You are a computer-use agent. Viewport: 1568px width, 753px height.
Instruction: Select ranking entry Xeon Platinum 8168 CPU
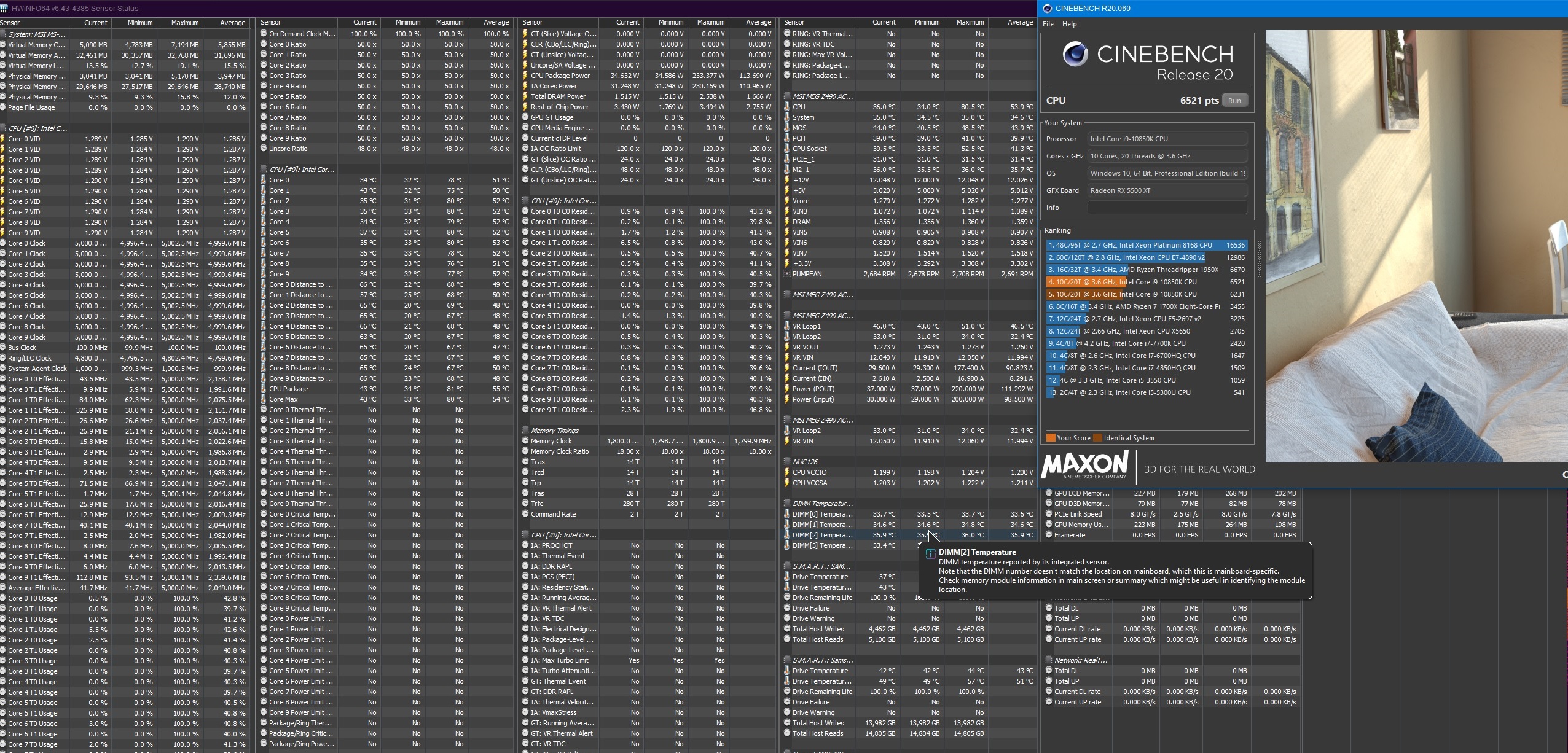1147,245
